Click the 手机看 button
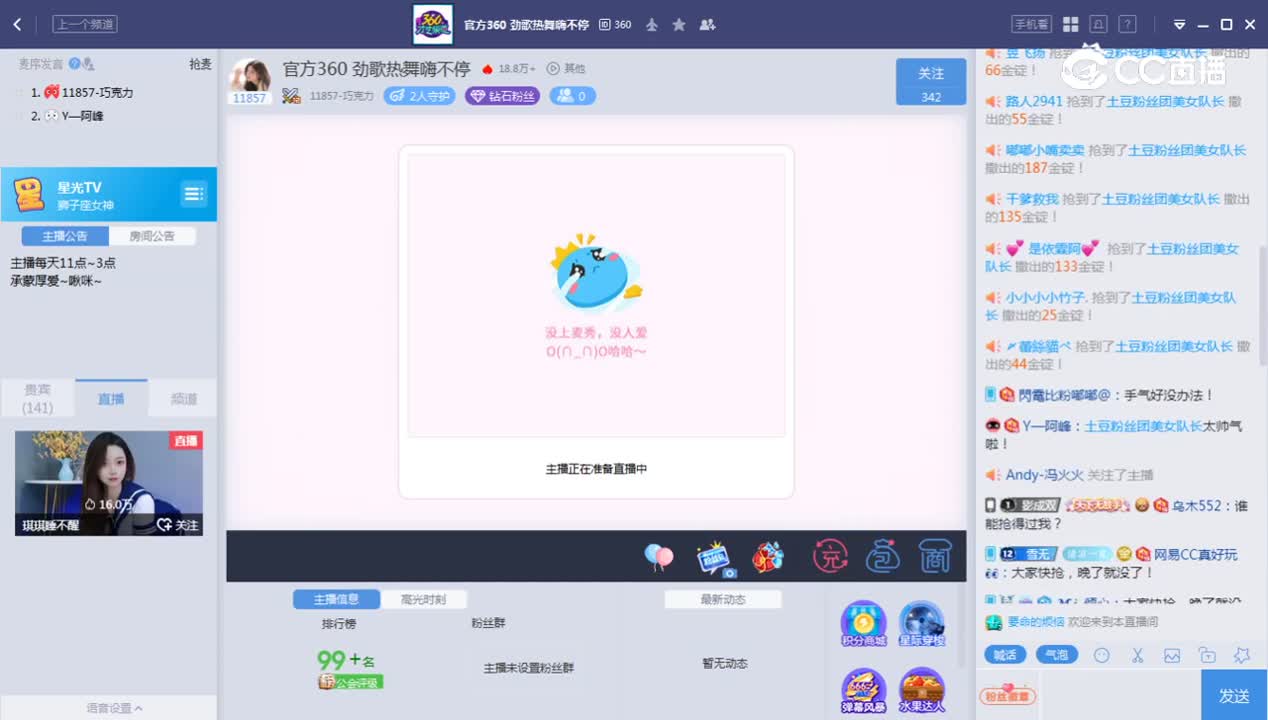 [x=1032, y=24]
